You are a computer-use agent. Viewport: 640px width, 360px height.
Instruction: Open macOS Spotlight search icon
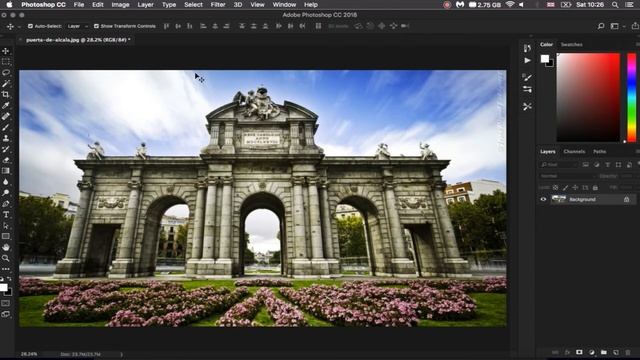[615, 5]
